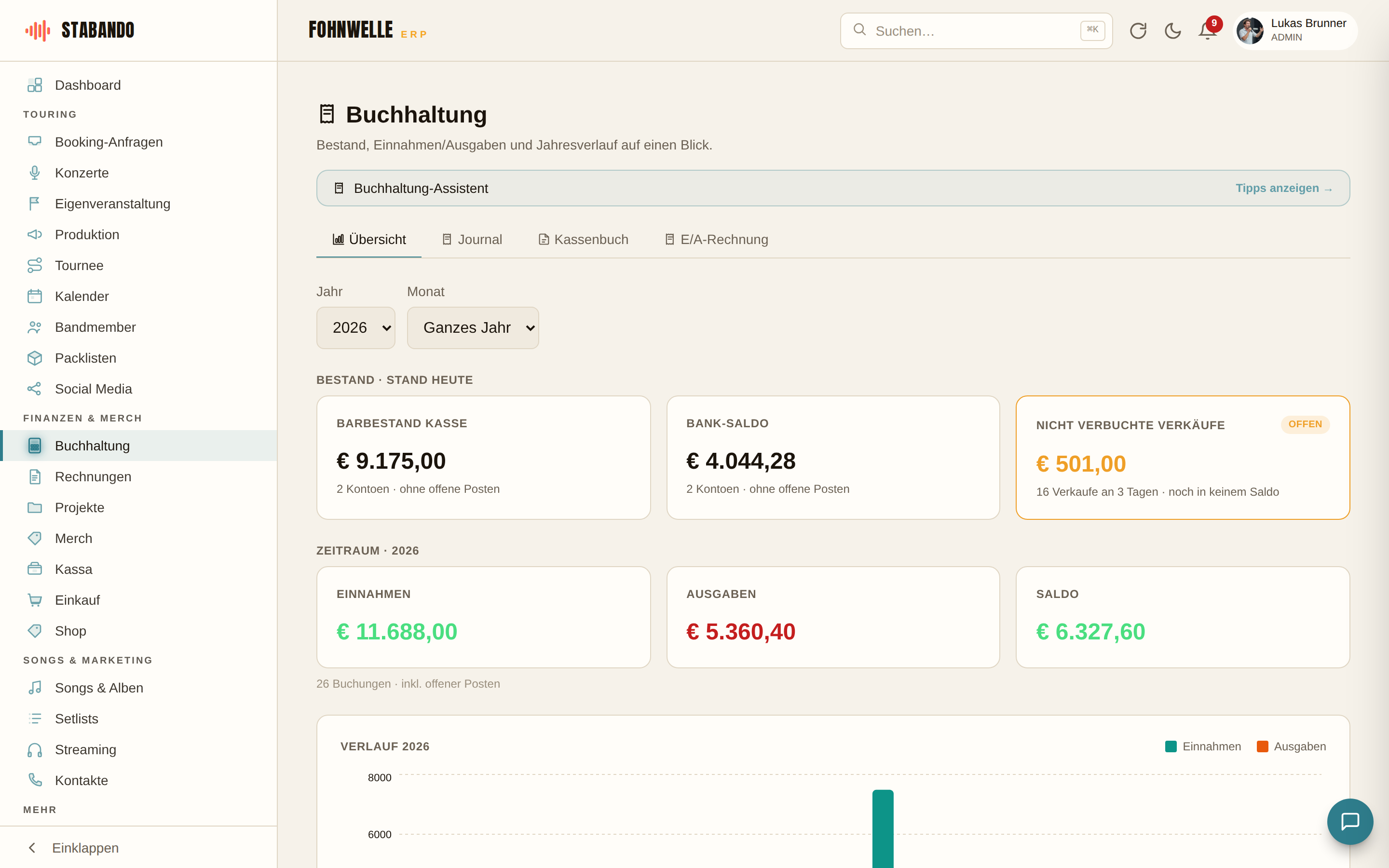Viewport: 1389px width, 868px height.
Task: Click the Stabando logo
Action: [x=79, y=30]
